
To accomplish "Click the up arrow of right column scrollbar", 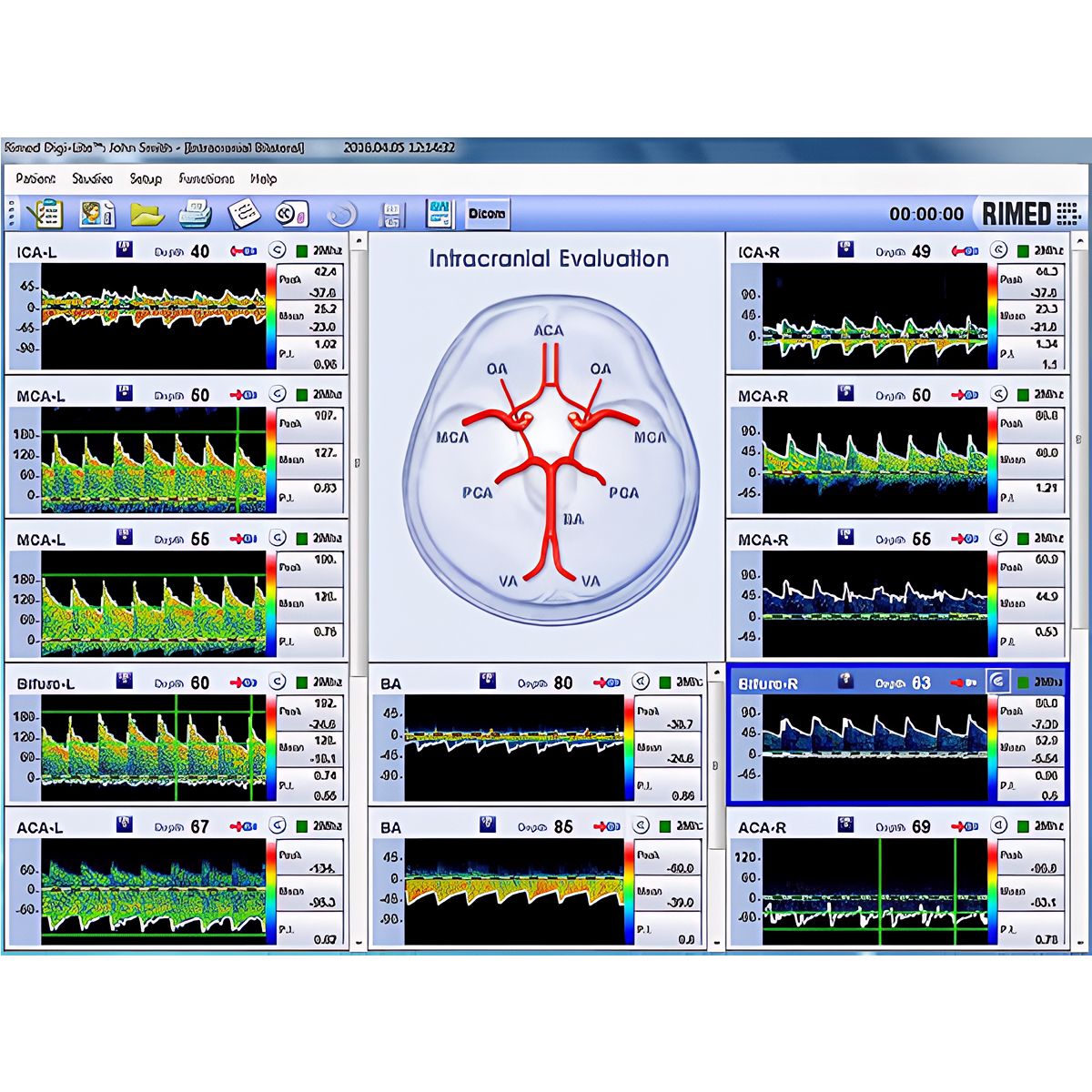I will 1079,242.
